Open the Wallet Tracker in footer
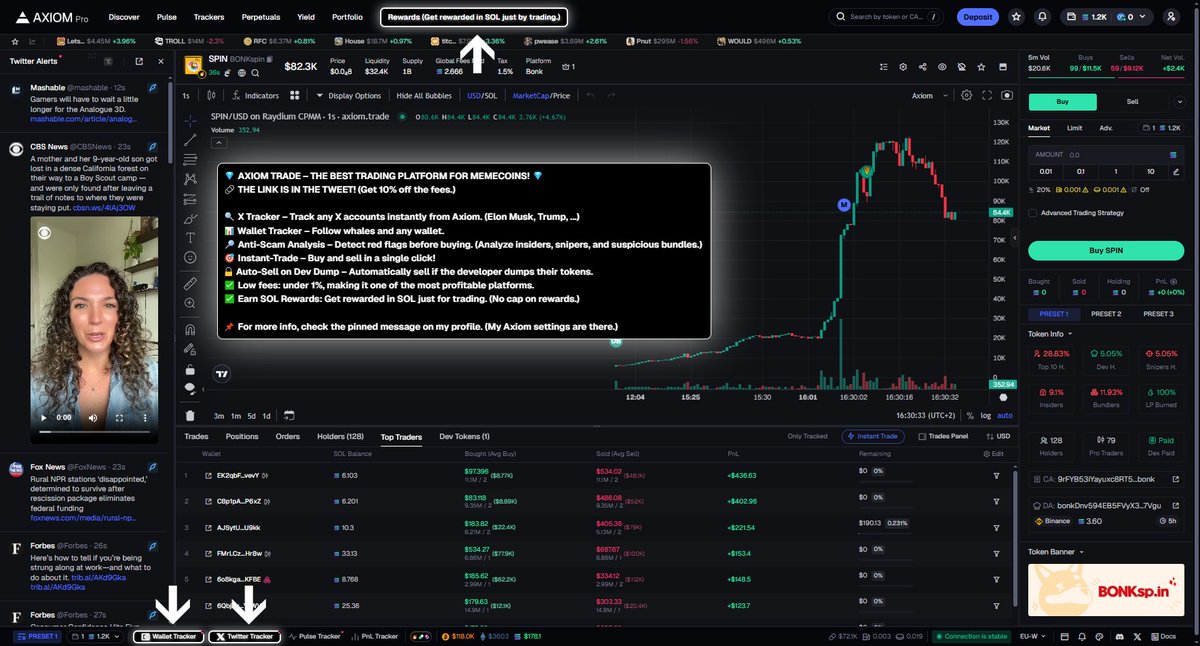Viewport: 1200px width, 646px height. (x=169, y=636)
